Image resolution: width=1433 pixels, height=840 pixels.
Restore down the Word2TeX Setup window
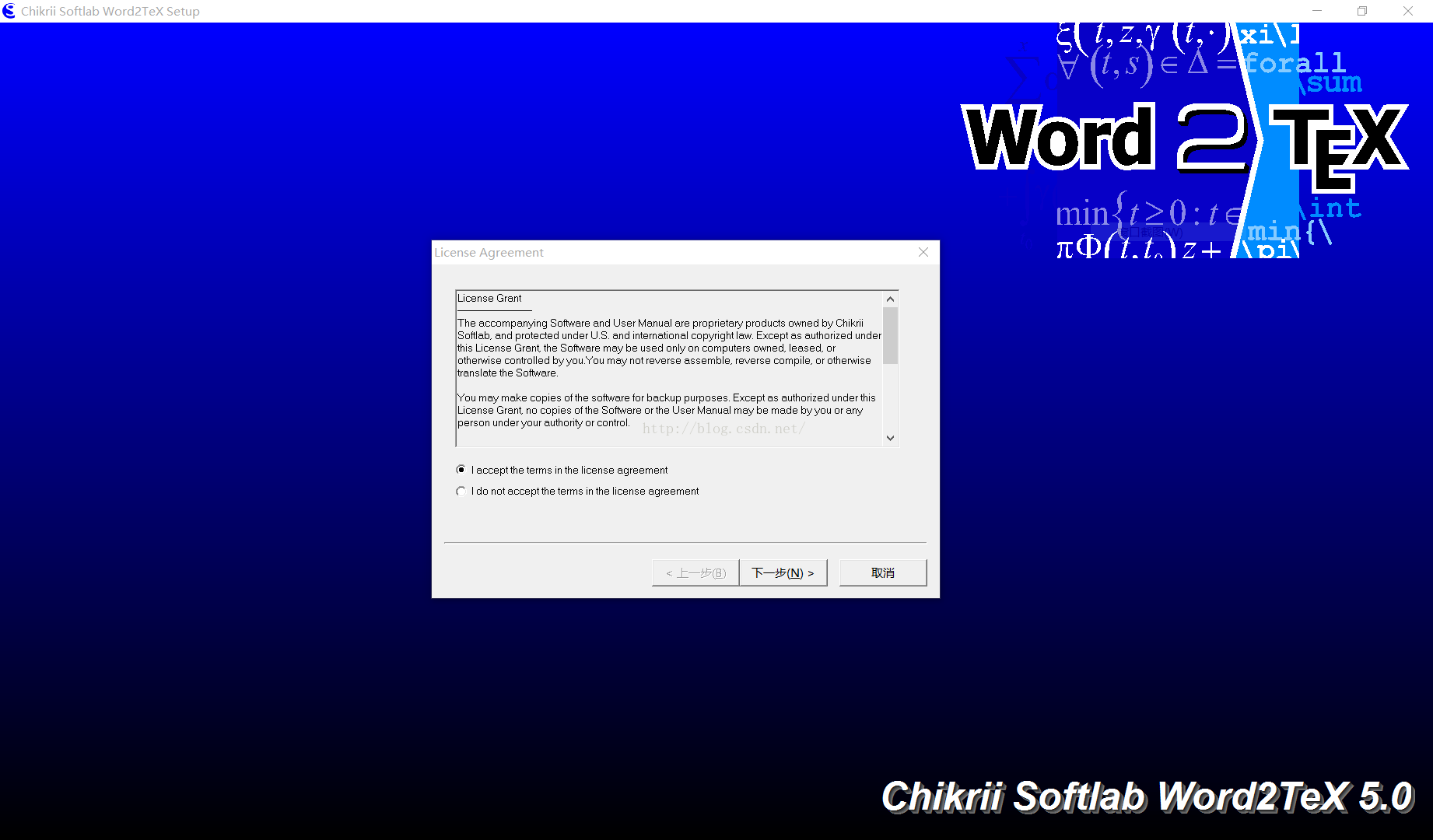(1362, 11)
